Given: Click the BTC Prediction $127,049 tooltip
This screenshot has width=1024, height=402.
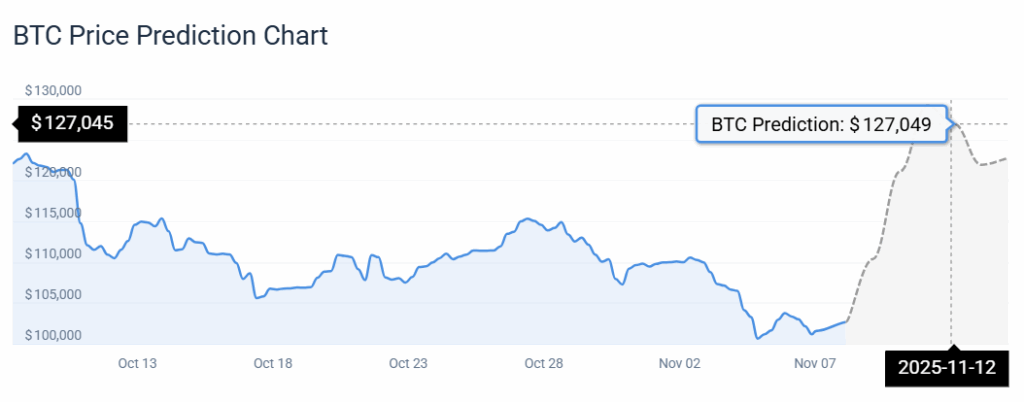Looking at the screenshot, I should click(x=821, y=125).
